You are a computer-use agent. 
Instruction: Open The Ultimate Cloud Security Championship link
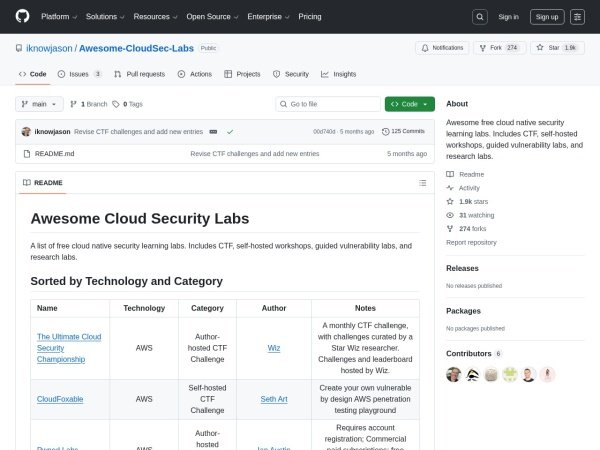(x=69, y=348)
